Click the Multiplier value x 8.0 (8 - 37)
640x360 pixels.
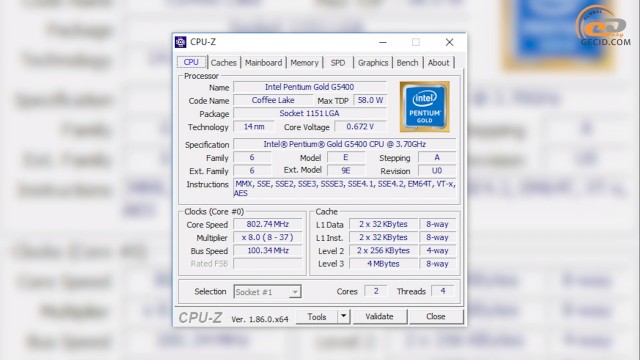pos(268,237)
